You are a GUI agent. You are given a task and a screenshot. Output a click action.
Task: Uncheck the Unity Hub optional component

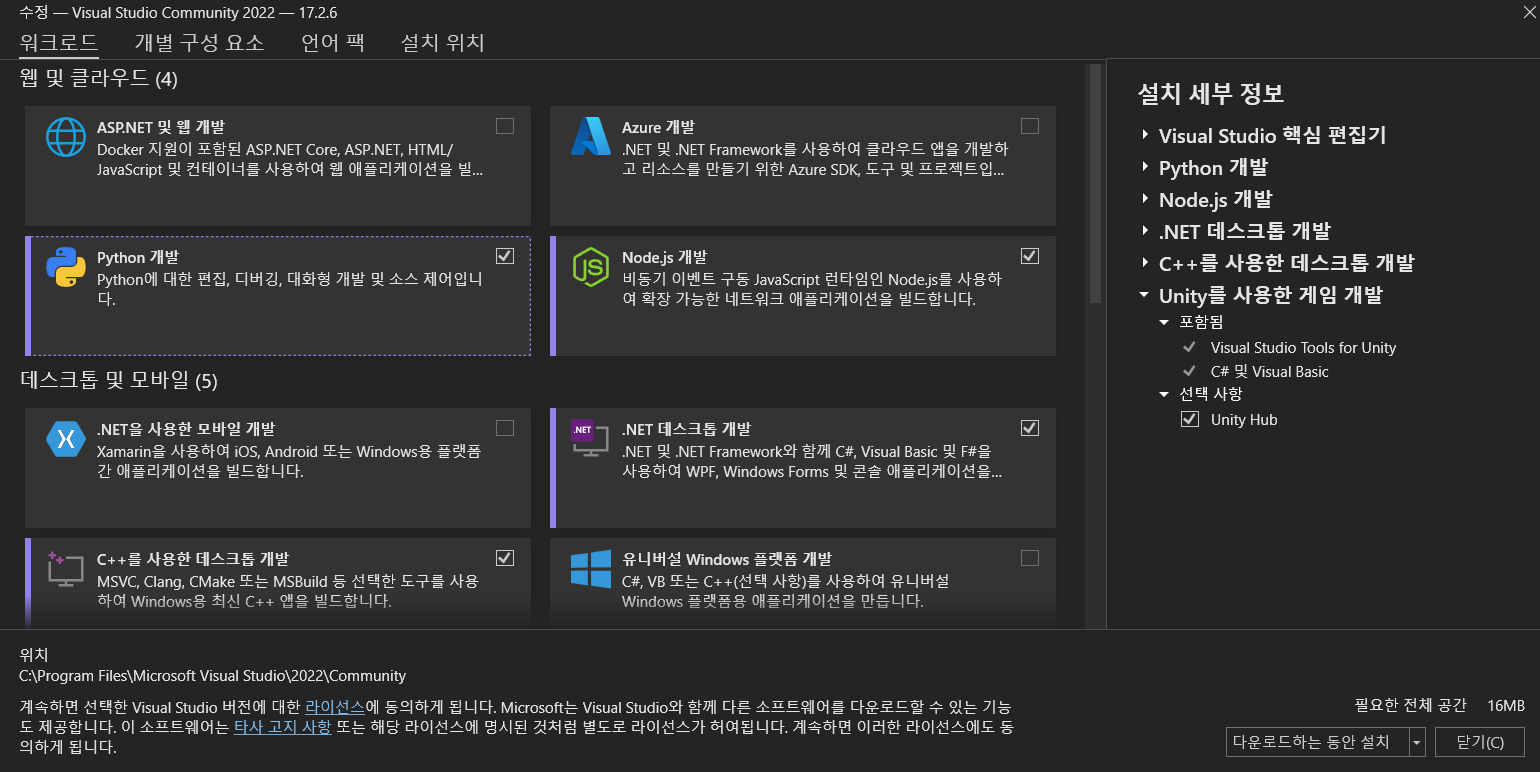pyautogui.click(x=1189, y=419)
